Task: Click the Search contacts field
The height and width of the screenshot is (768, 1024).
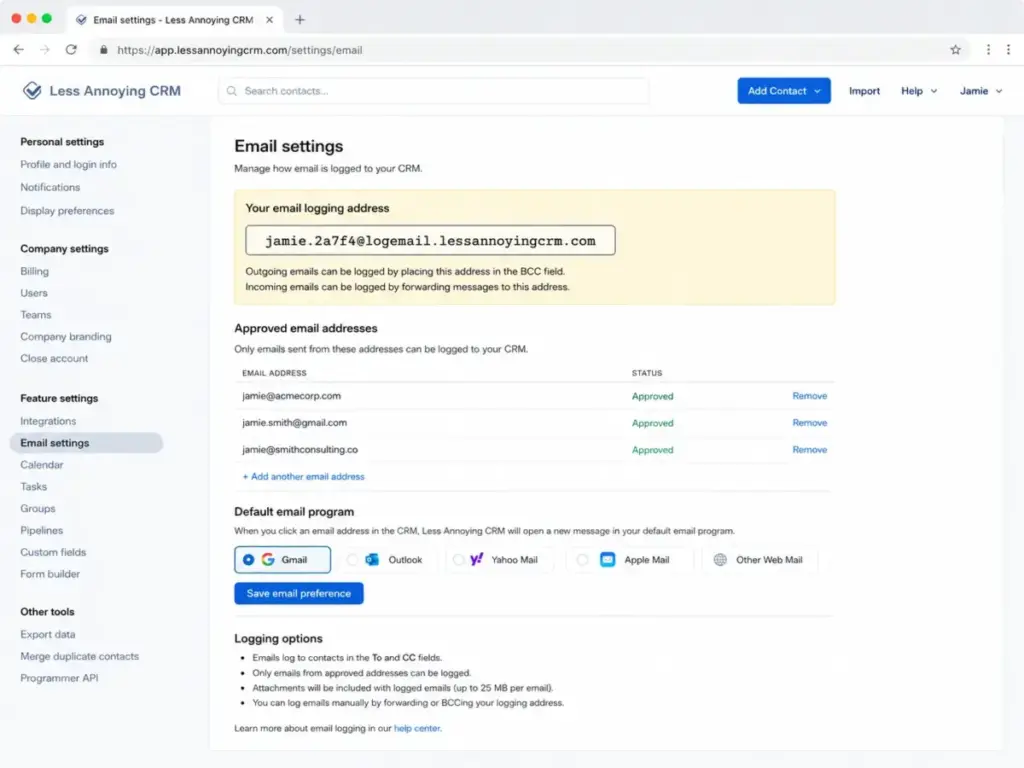Action: pyautogui.click(x=434, y=91)
